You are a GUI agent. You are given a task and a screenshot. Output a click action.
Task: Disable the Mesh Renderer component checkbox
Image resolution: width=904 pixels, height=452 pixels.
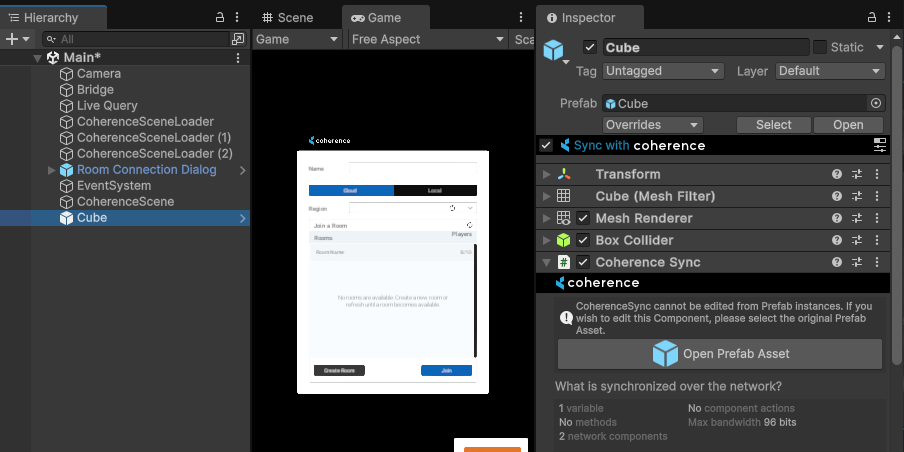583,218
